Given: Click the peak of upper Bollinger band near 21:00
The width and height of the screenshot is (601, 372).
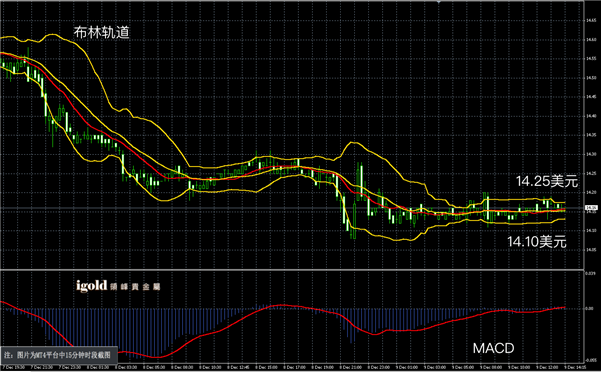Looking at the screenshot, I should click(353, 143).
